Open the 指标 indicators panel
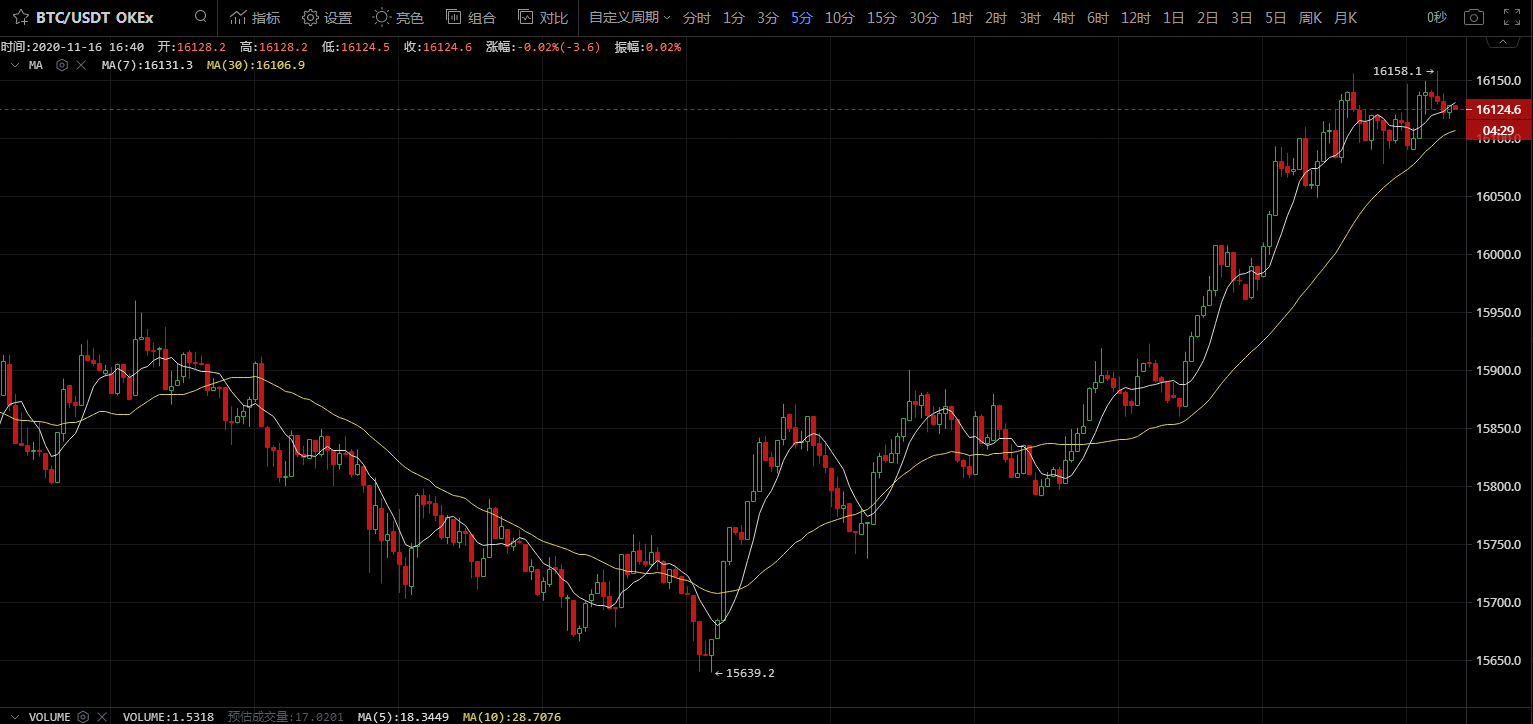1533x724 pixels. 255,18
